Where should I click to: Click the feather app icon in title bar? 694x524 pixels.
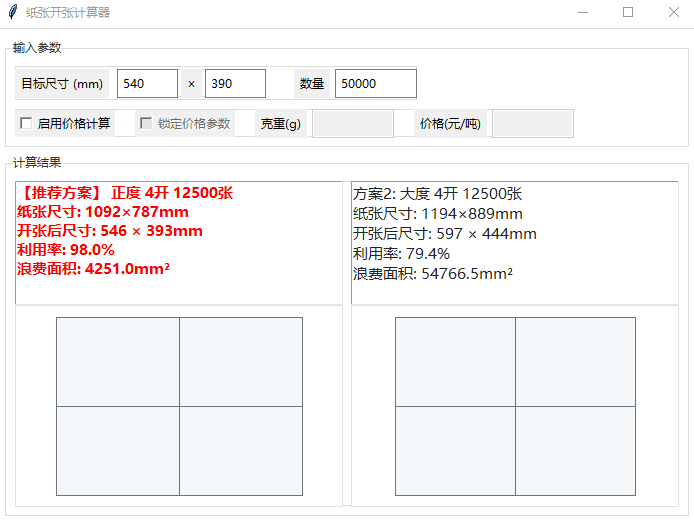(12, 13)
